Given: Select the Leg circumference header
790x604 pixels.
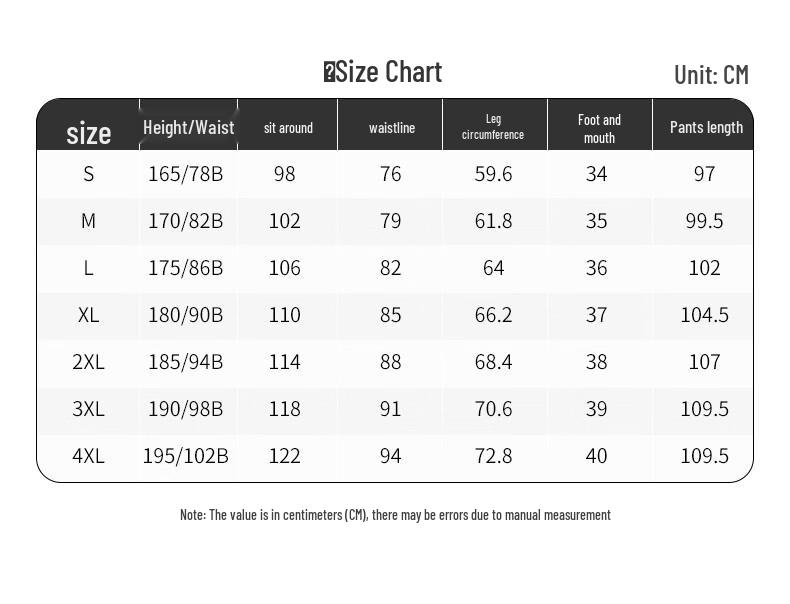Looking at the screenshot, I should tap(493, 126).
